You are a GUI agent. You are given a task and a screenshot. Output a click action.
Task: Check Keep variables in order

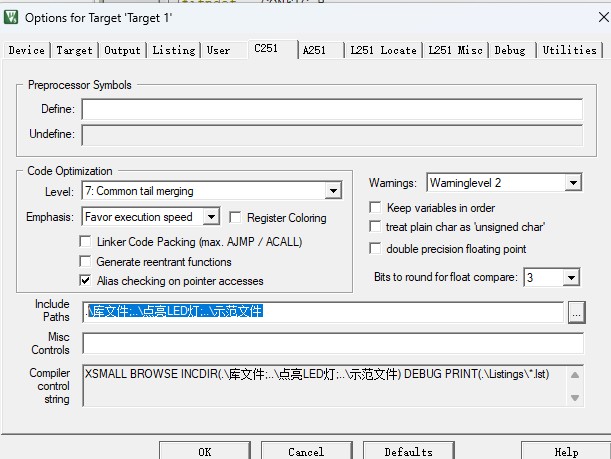click(x=376, y=208)
